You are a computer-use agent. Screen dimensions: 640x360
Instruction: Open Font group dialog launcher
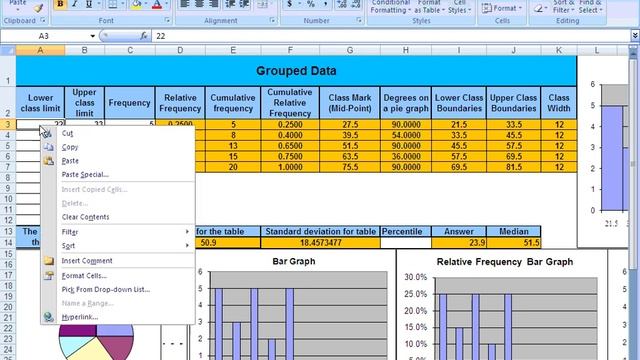pos(167,20)
